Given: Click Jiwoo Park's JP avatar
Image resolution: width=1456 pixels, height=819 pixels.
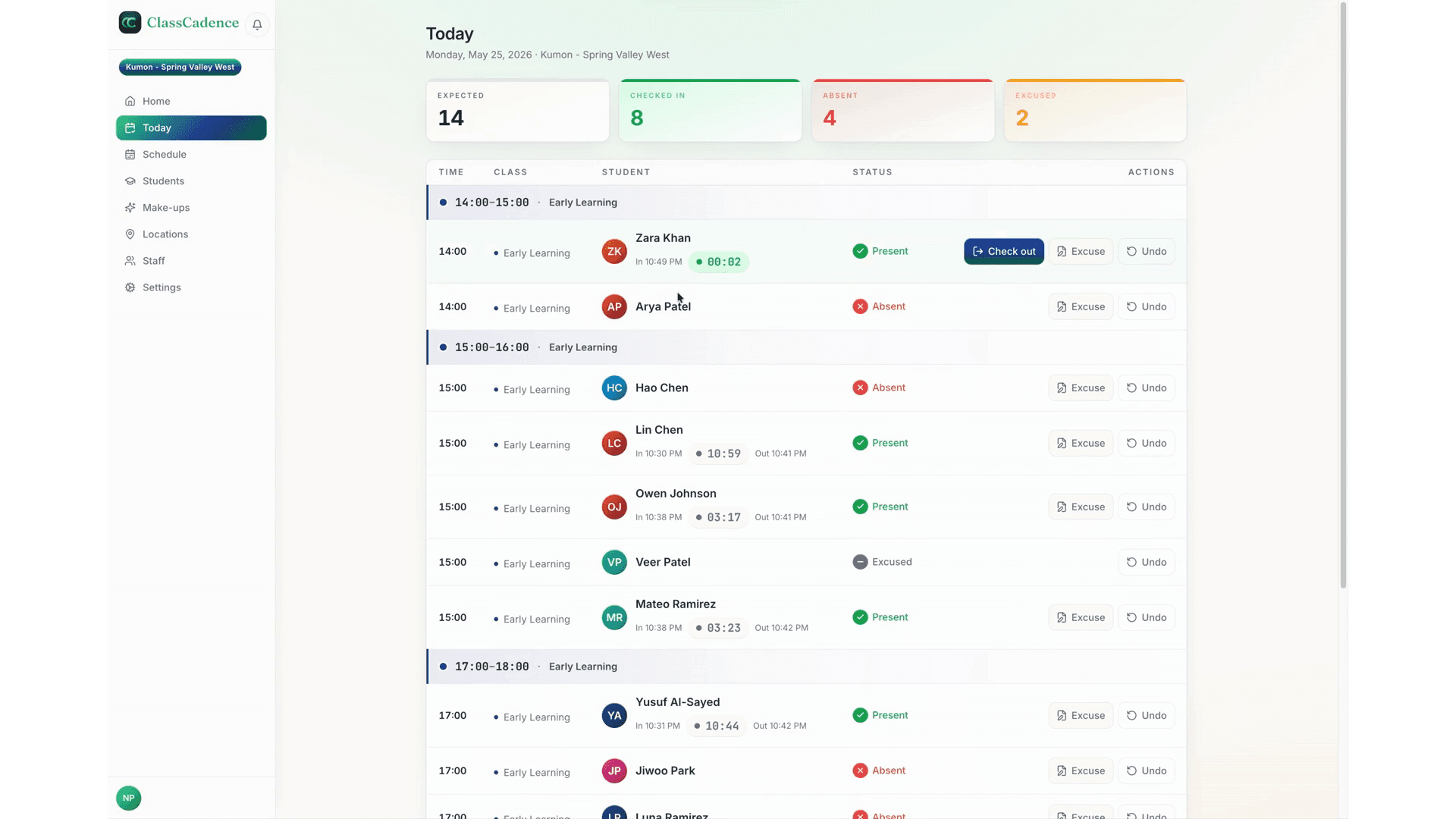Looking at the screenshot, I should coord(614,771).
